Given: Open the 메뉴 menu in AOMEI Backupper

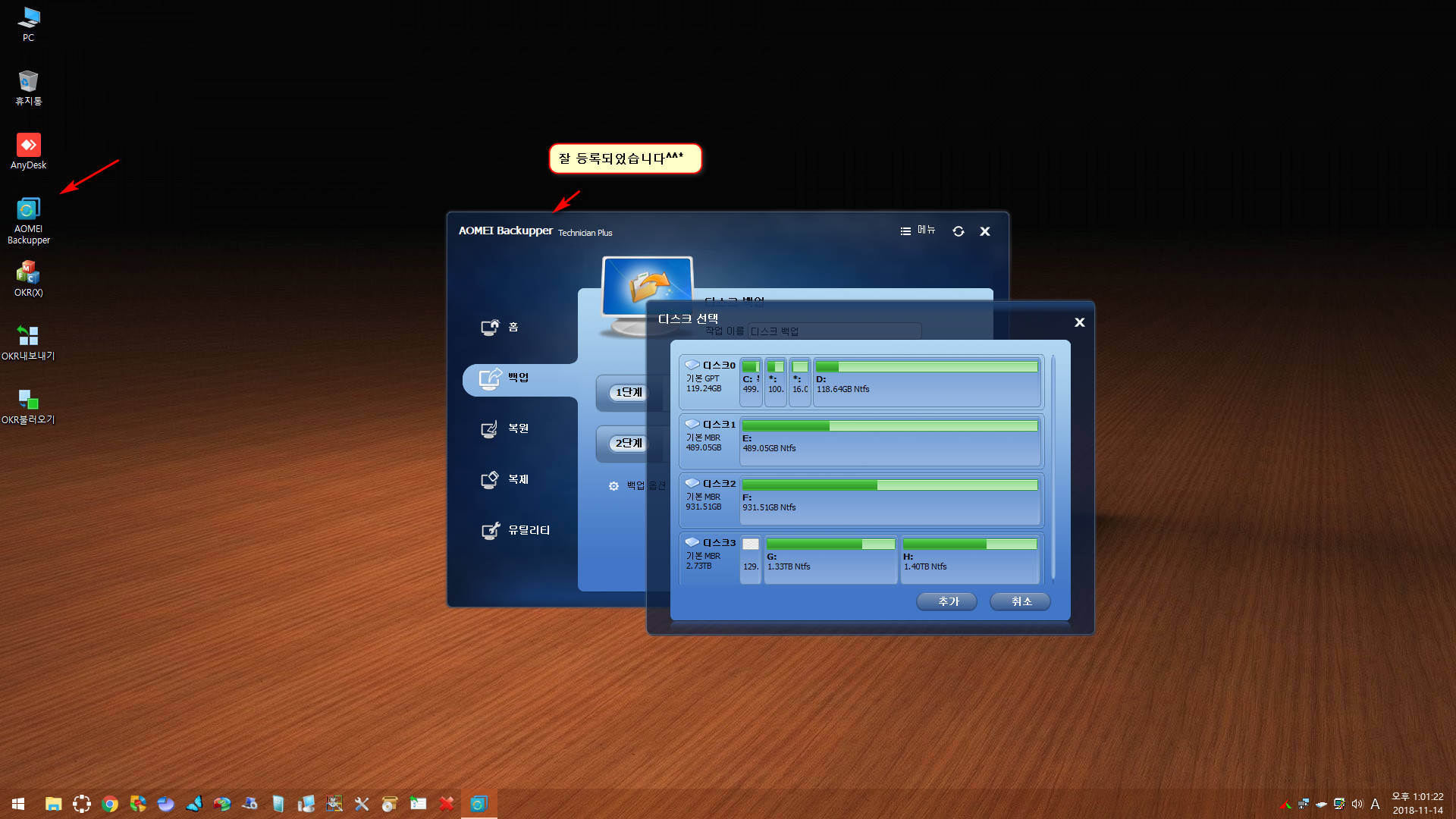Looking at the screenshot, I should 918,231.
